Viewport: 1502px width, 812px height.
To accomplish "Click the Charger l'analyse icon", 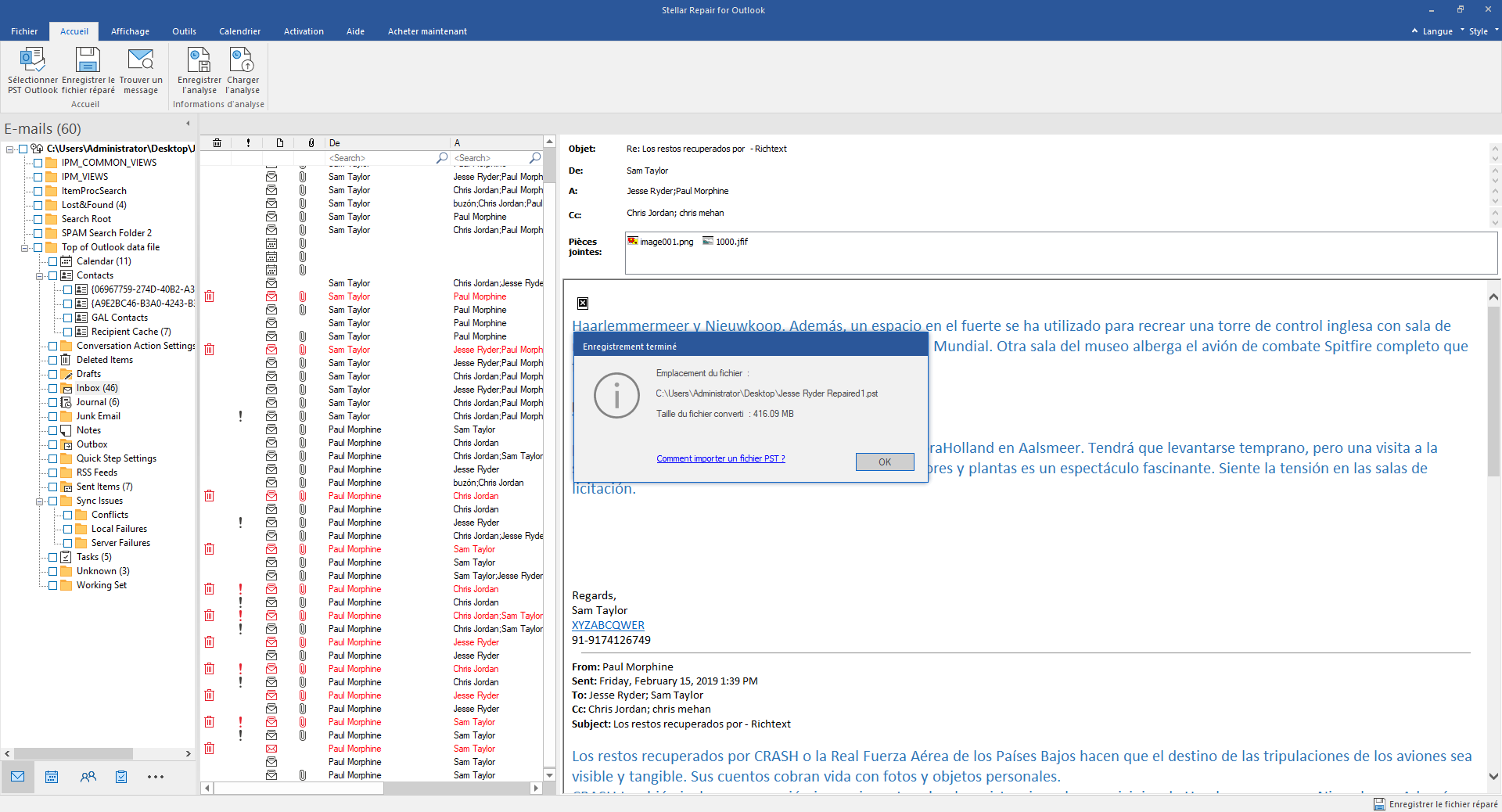I will coord(242,59).
